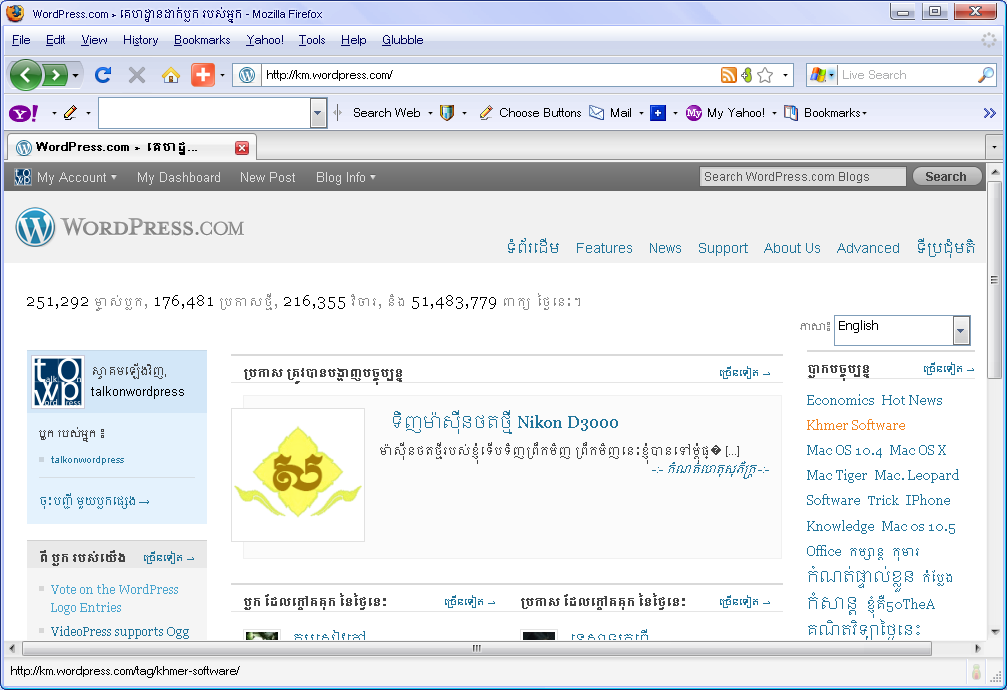Open the Nikon D3000 post thumbnail

[298, 475]
